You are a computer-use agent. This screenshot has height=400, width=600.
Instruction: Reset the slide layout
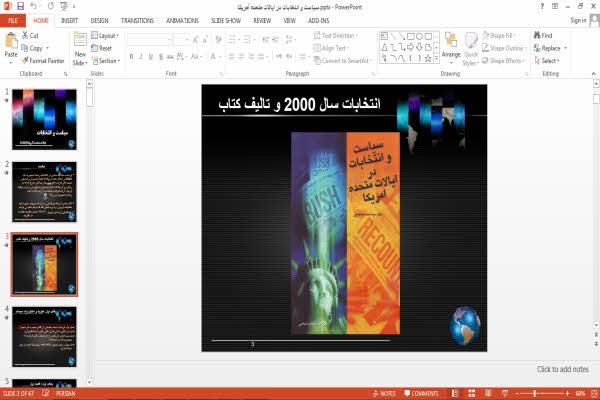(x=101, y=48)
